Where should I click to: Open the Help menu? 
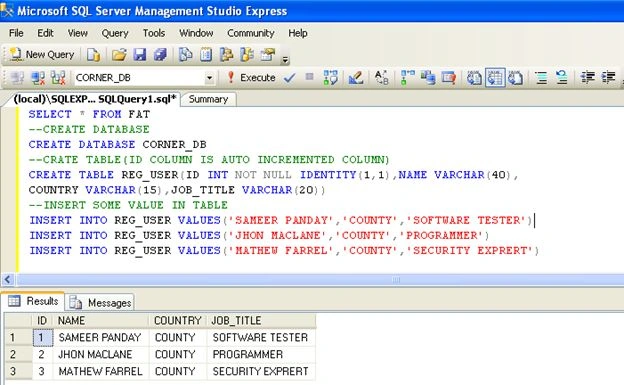click(x=298, y=33)
